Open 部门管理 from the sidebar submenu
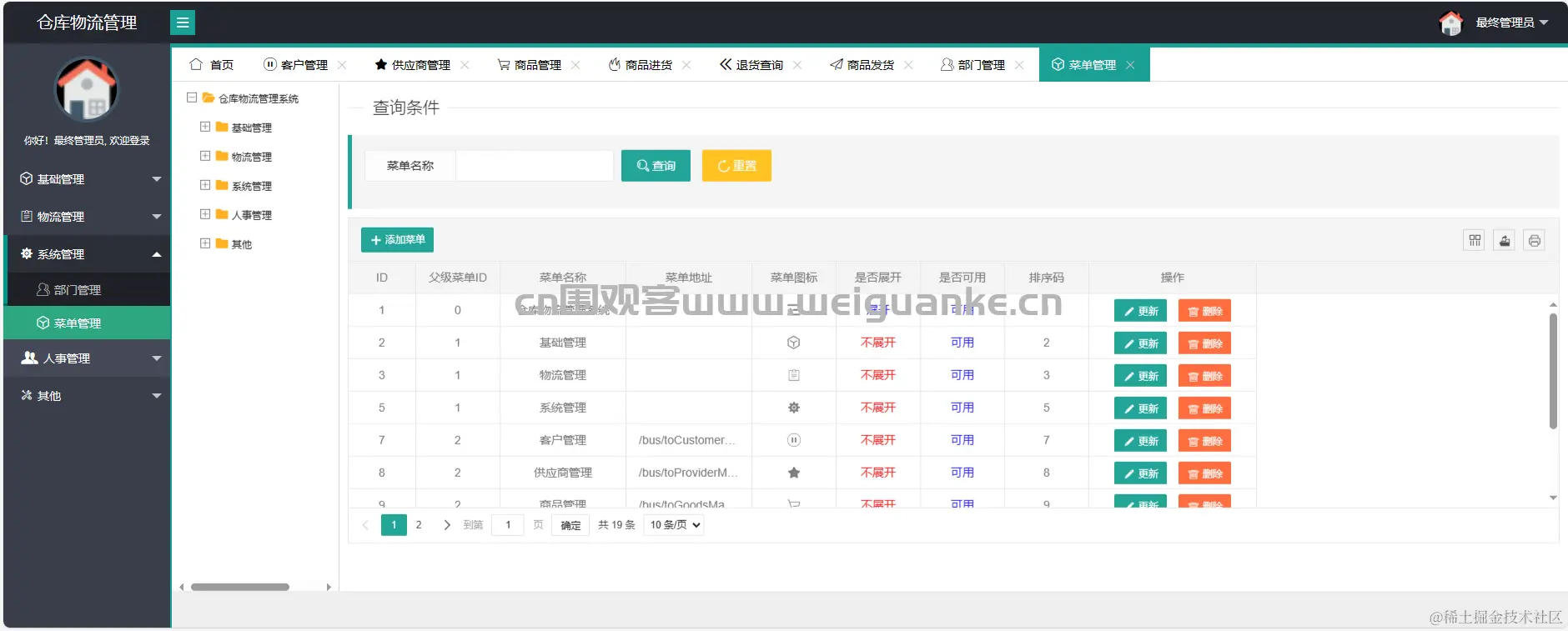This screenshot has height=631, width=1568. (88, 290)
